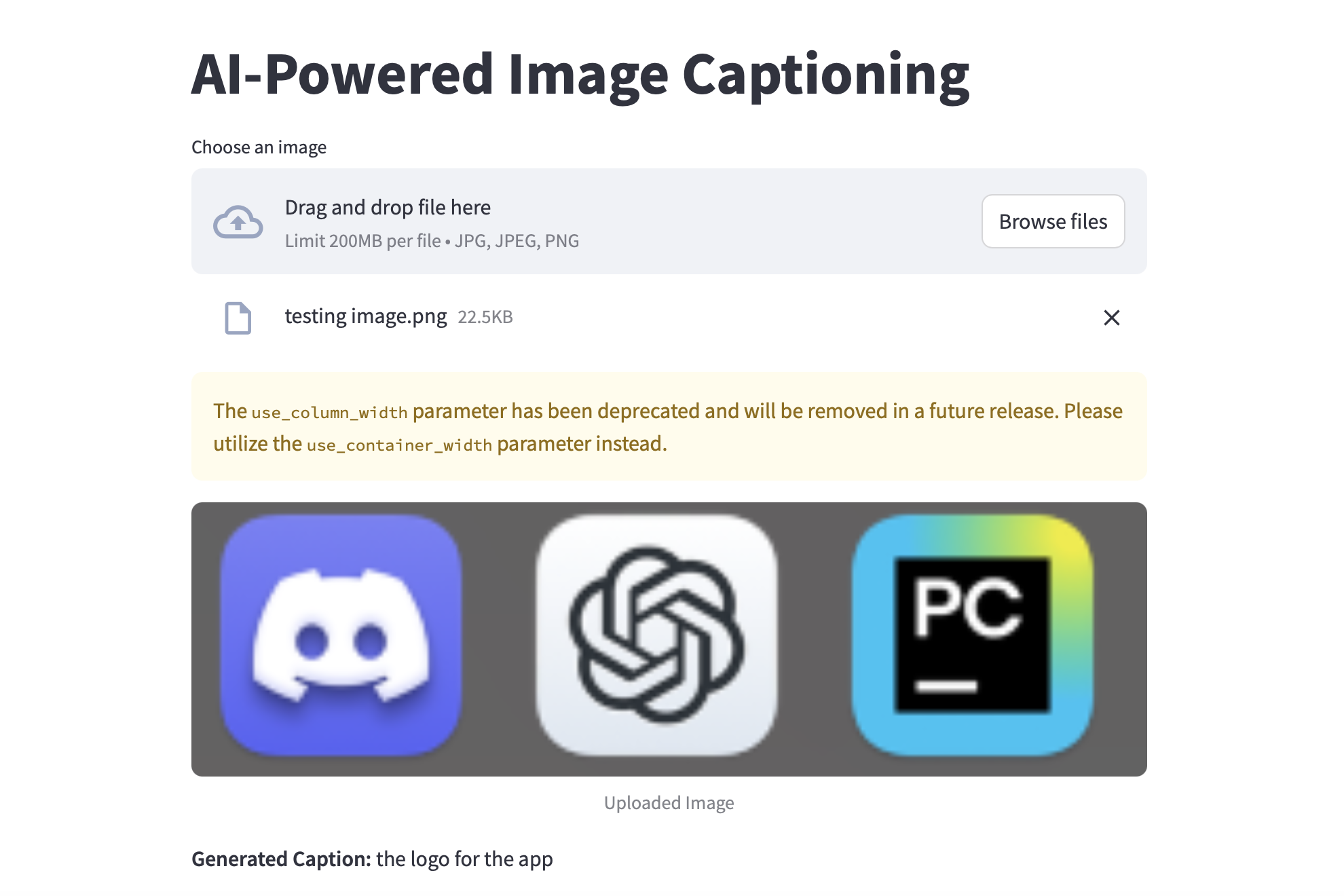1344x896 pixels.
Task: Click the use_column_width code text in warning
Action: [x=329, y=413]
